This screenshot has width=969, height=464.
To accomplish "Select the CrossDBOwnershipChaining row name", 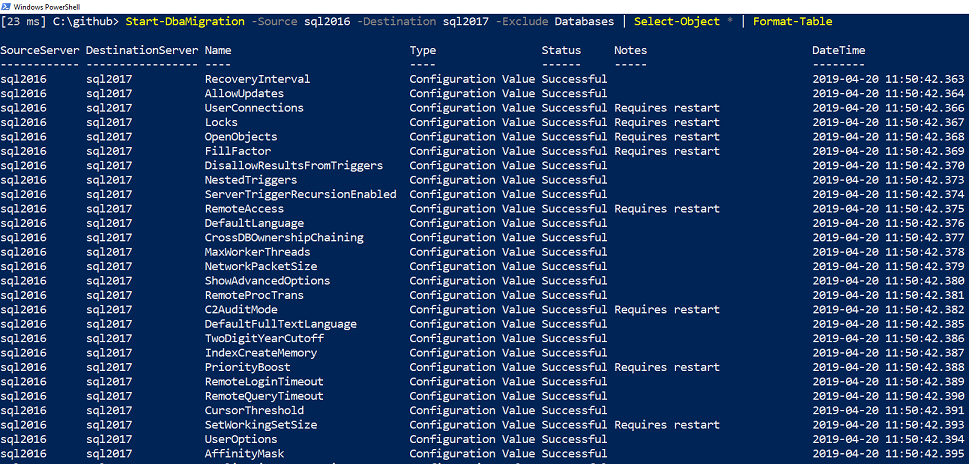I will [284, 238].
